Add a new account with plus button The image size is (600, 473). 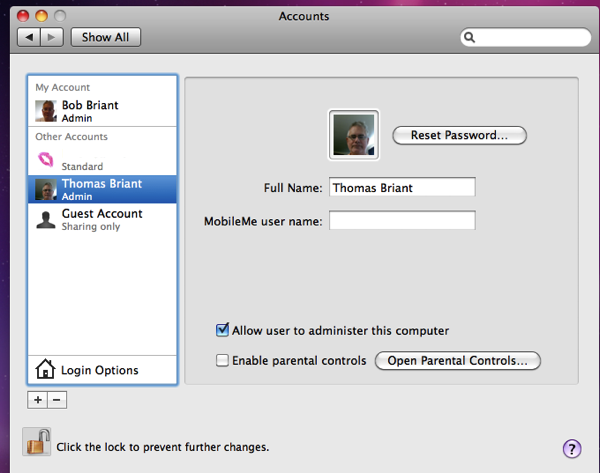(x=38, y=400)
